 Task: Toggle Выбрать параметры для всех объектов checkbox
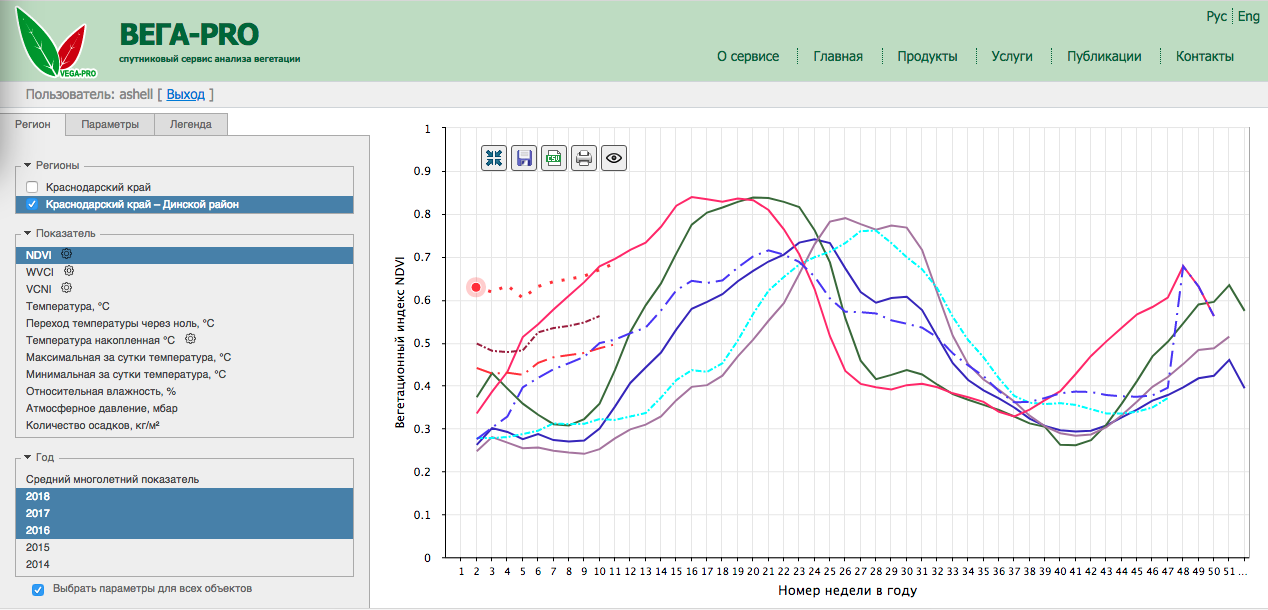coord(38,589)
